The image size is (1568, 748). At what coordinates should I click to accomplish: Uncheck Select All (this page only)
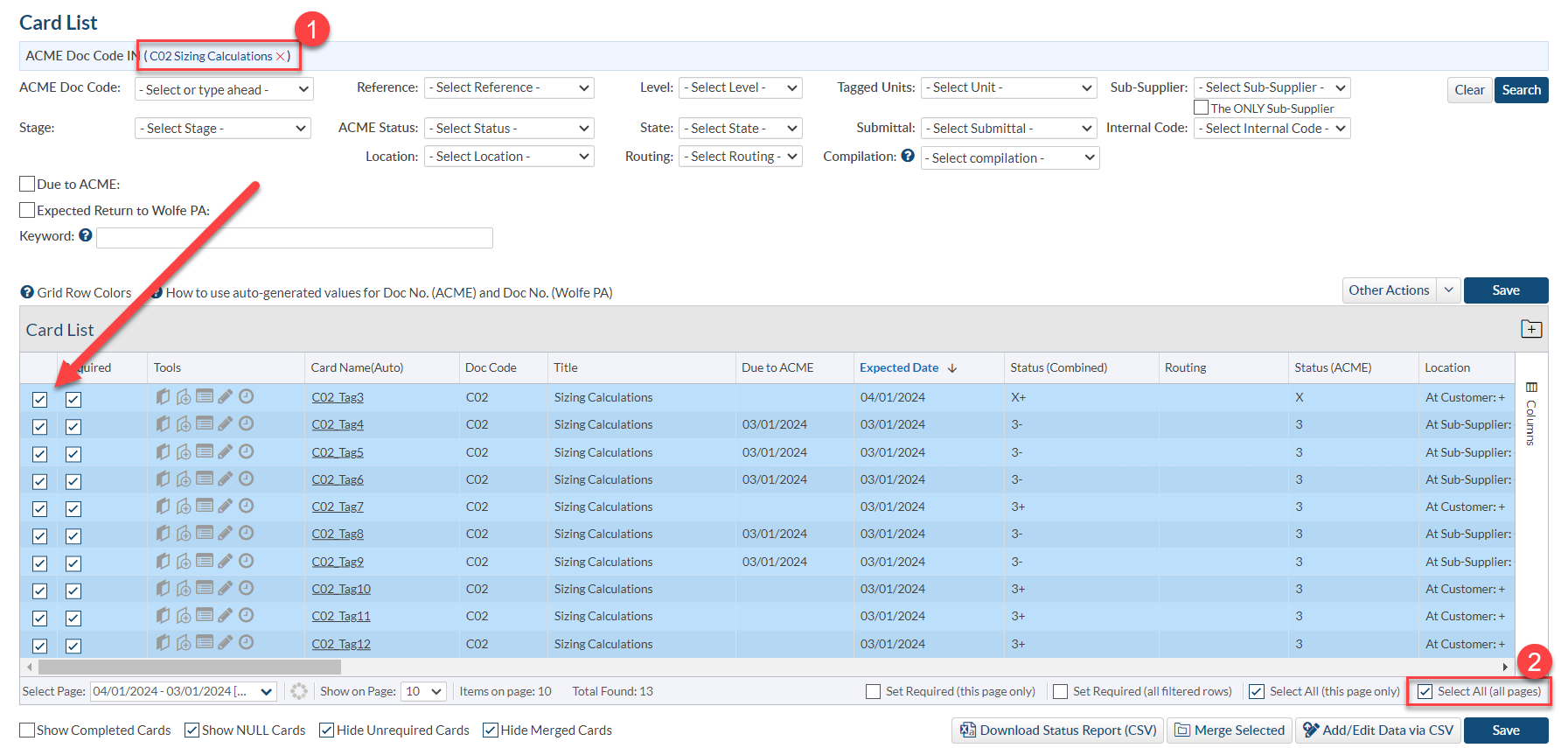tap(1257, 691)
